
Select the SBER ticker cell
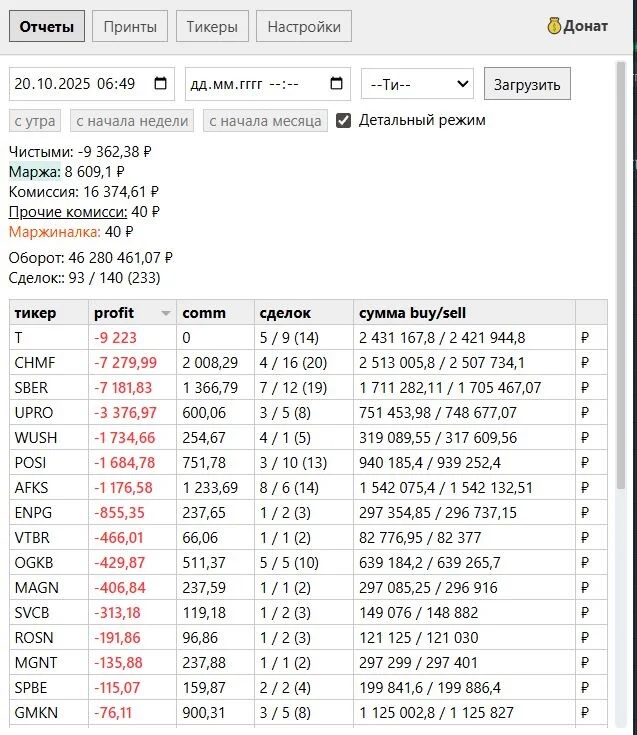coord(49,388)
